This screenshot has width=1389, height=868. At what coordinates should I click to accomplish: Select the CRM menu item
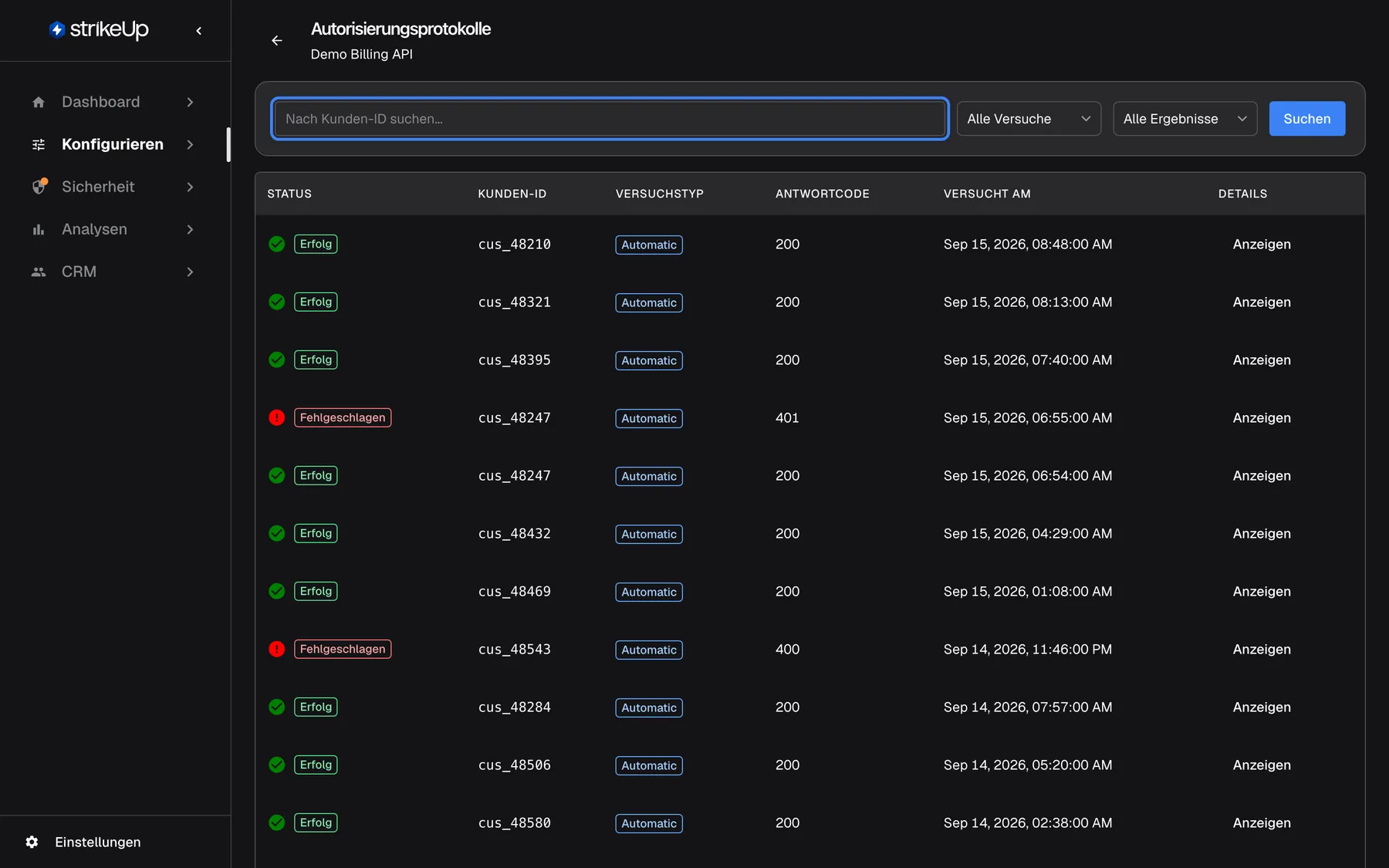point(113,272)
